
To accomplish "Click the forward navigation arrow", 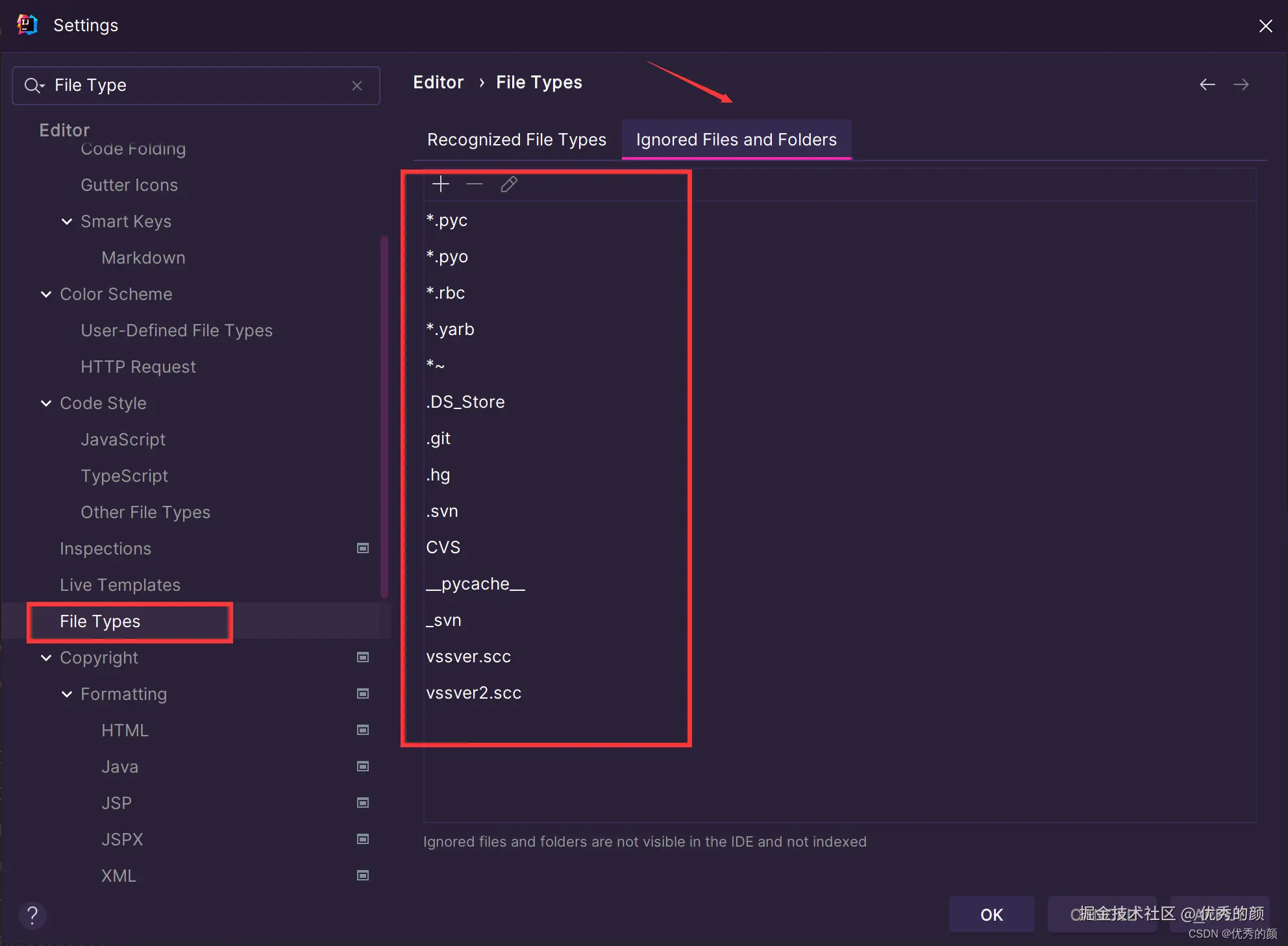I will (1241, 84).
